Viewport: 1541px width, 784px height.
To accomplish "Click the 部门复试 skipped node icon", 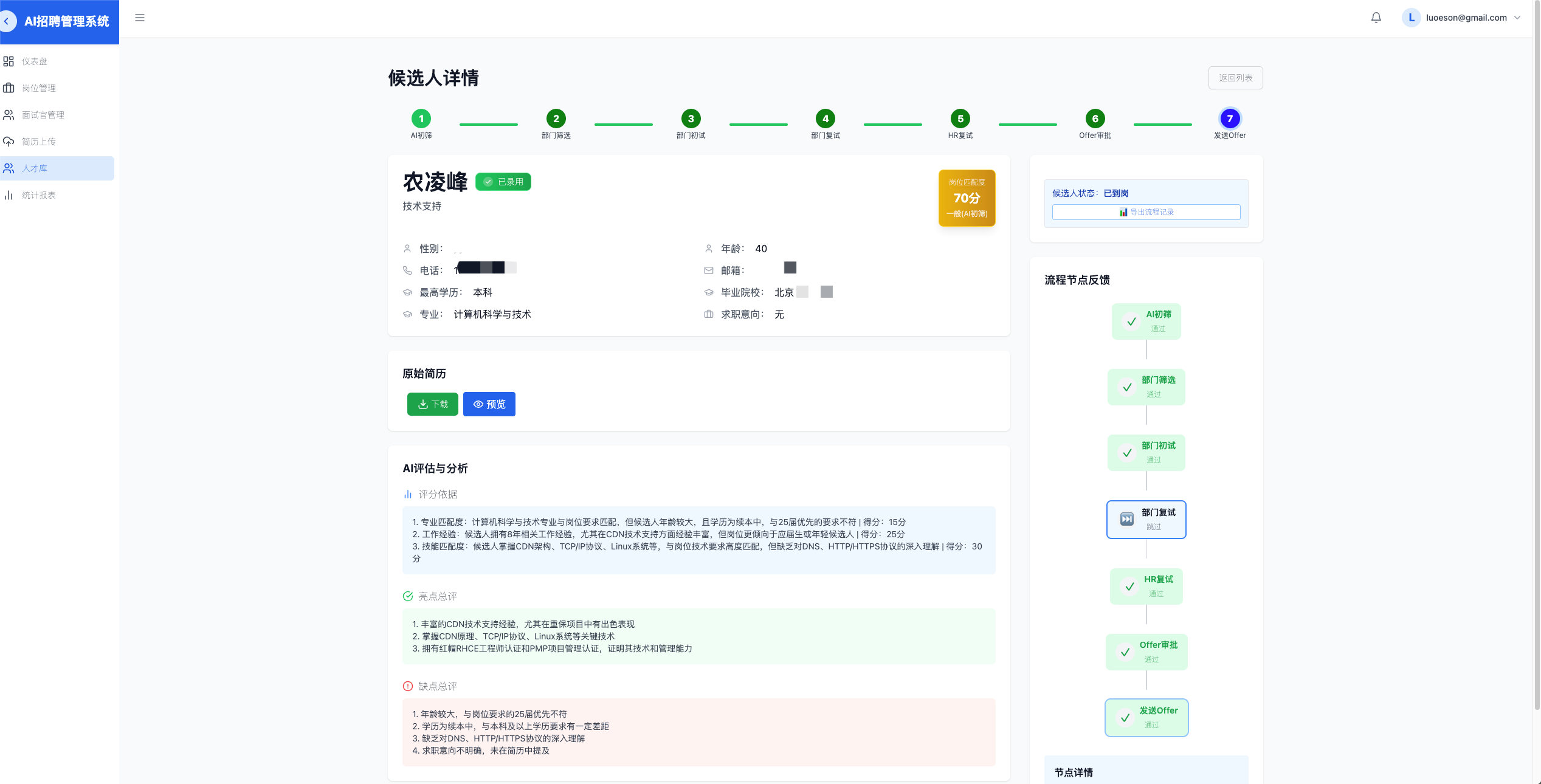I will coord(1126,519).
